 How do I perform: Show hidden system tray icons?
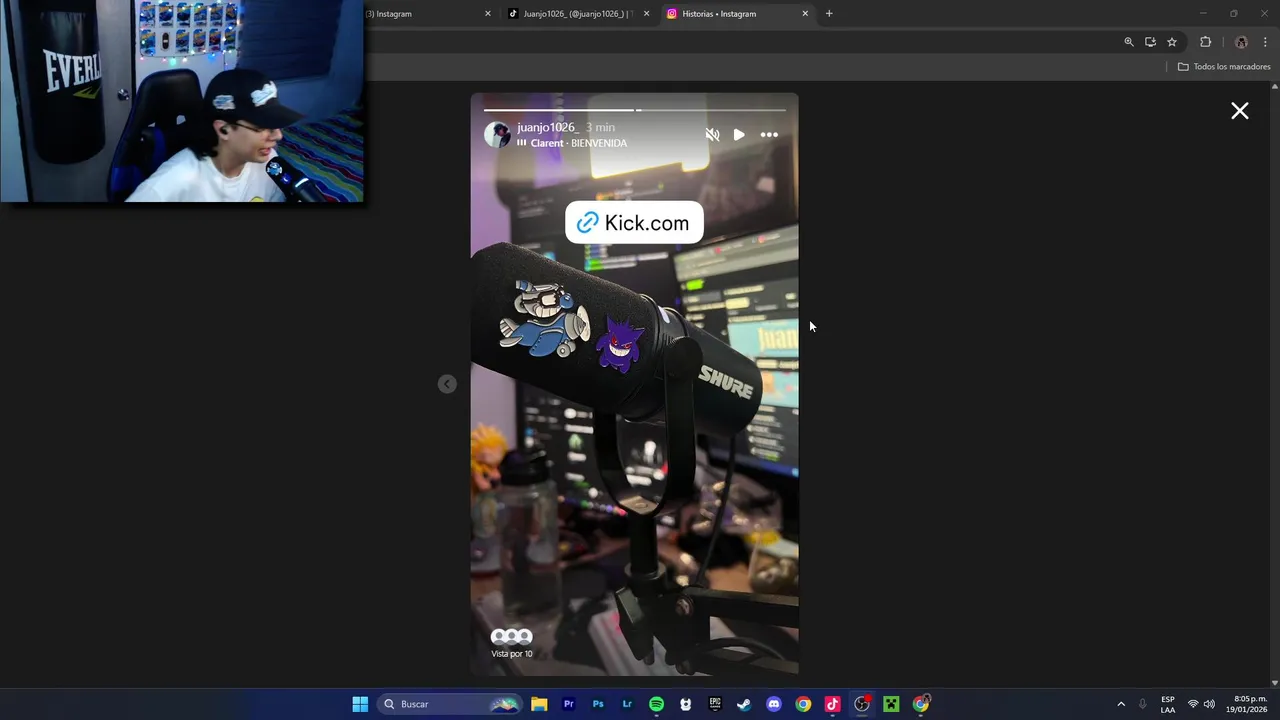click(x=1121, y=704)
